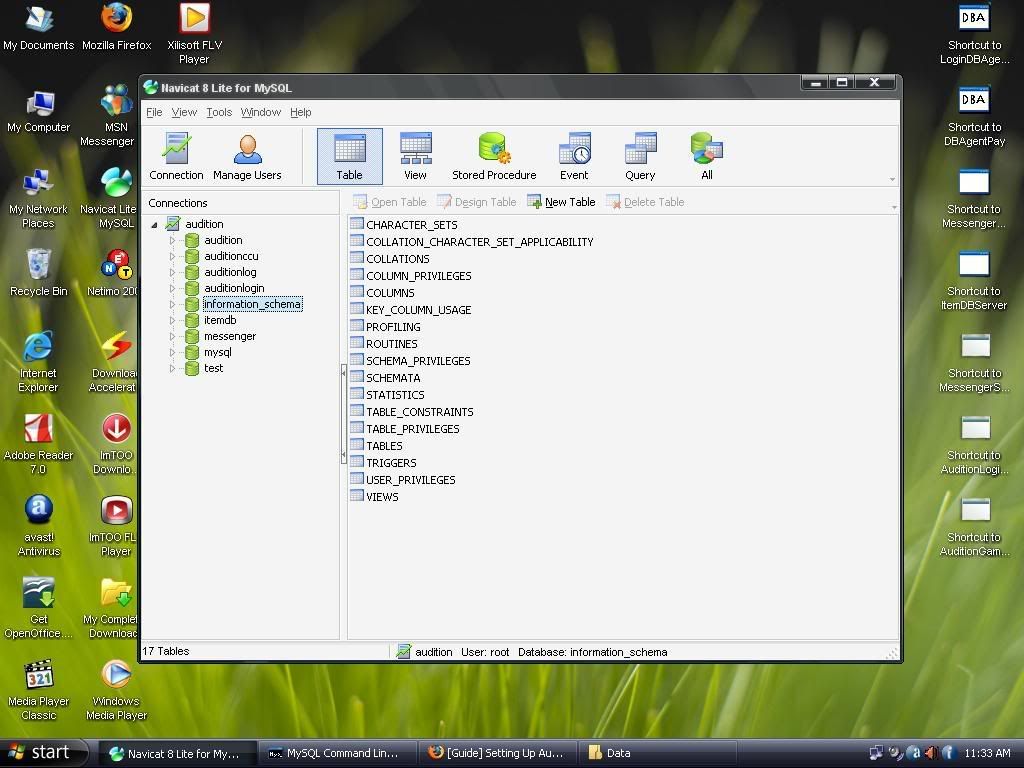The height and width of the screenshot is (768, 1024).
Task: Click the Windows start button
Action: [40, 753]
